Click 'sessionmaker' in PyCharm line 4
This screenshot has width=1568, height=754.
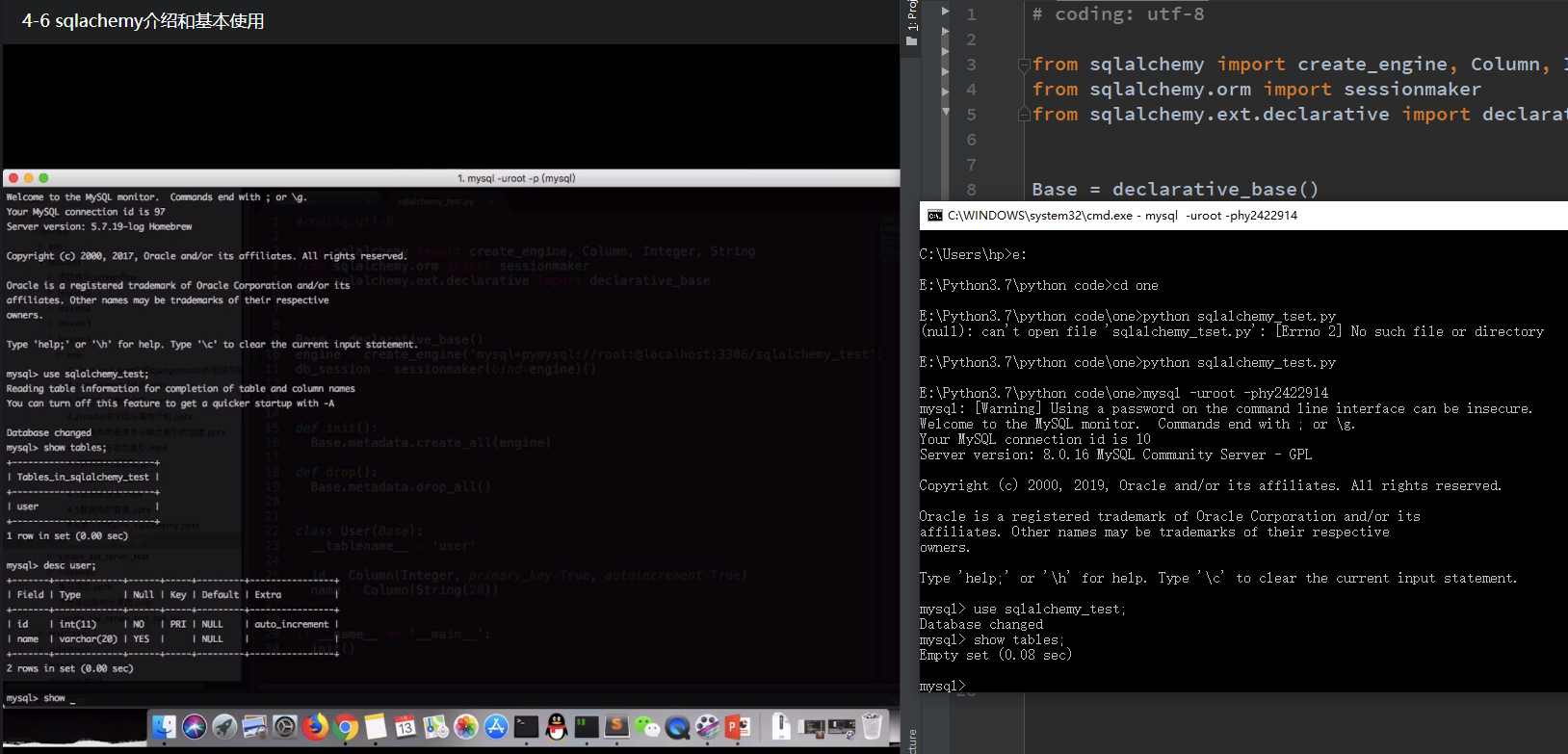pos(1413,90)
